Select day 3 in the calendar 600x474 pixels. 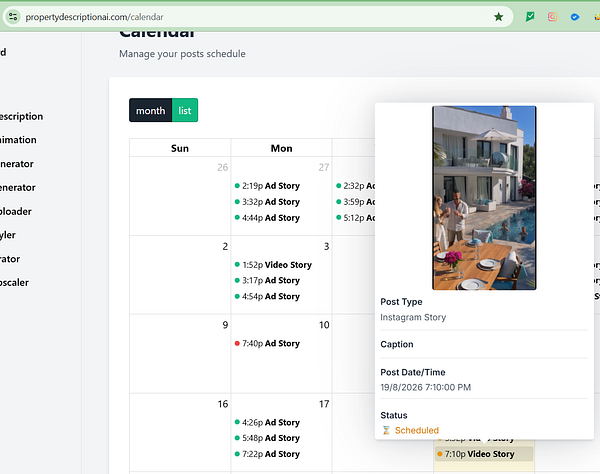(326, 246)
